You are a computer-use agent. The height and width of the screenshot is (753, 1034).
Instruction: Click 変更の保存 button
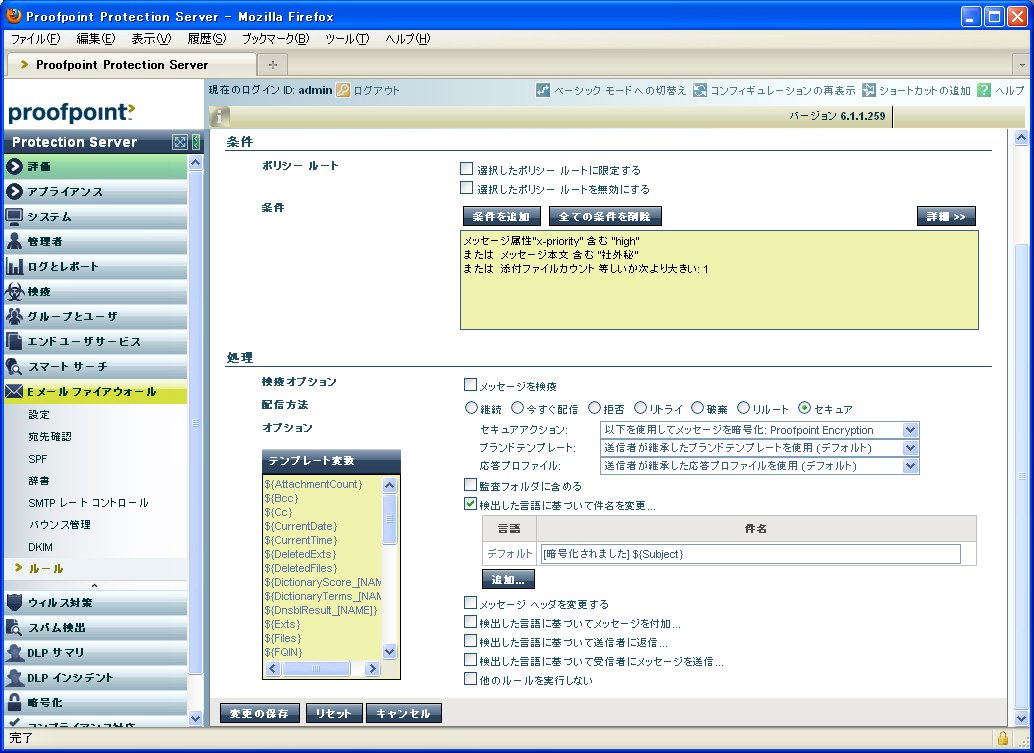click(x=259, y=713)
